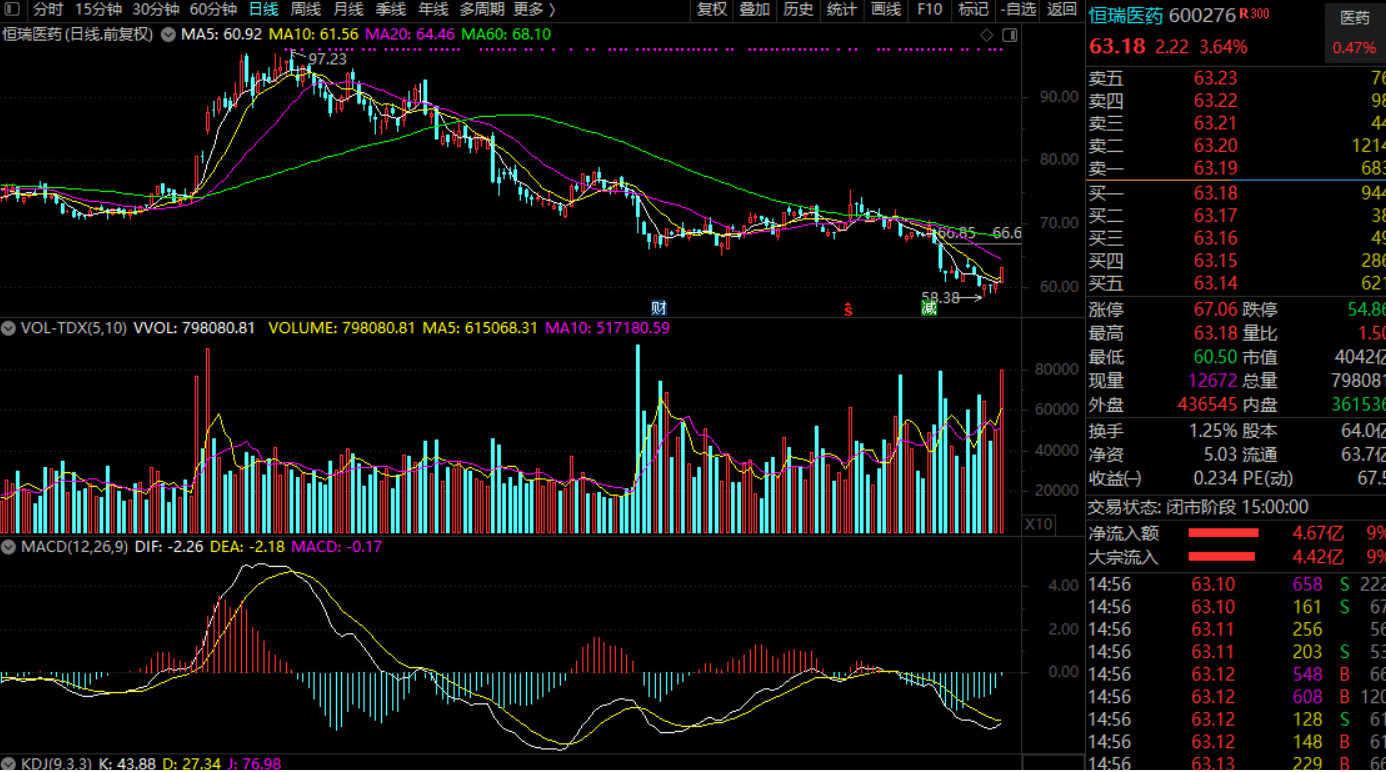Click the 标记 mark button
The height and width of the screenshot is (772, 1386).
tap(973, 9)
